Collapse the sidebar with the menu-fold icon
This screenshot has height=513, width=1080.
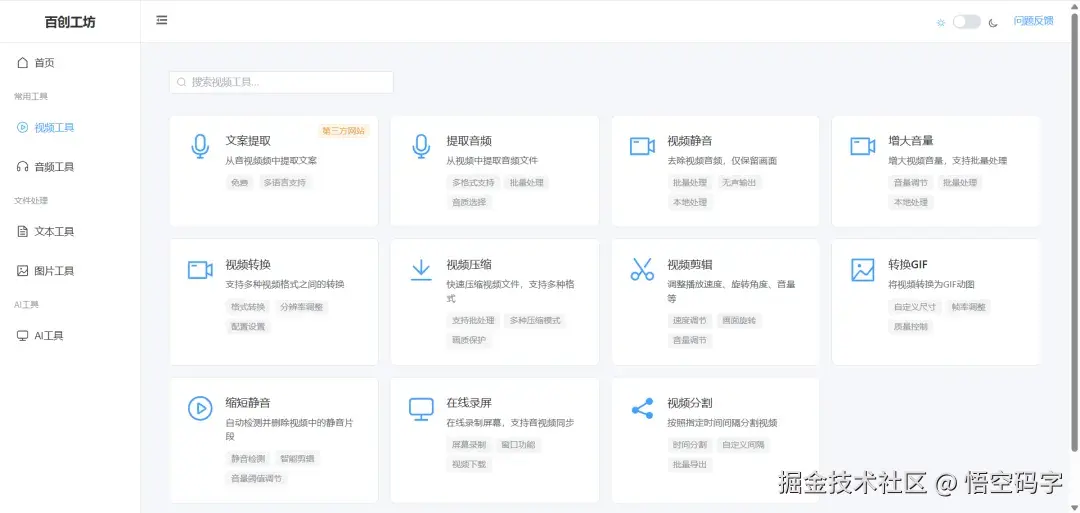click(162, 21)
